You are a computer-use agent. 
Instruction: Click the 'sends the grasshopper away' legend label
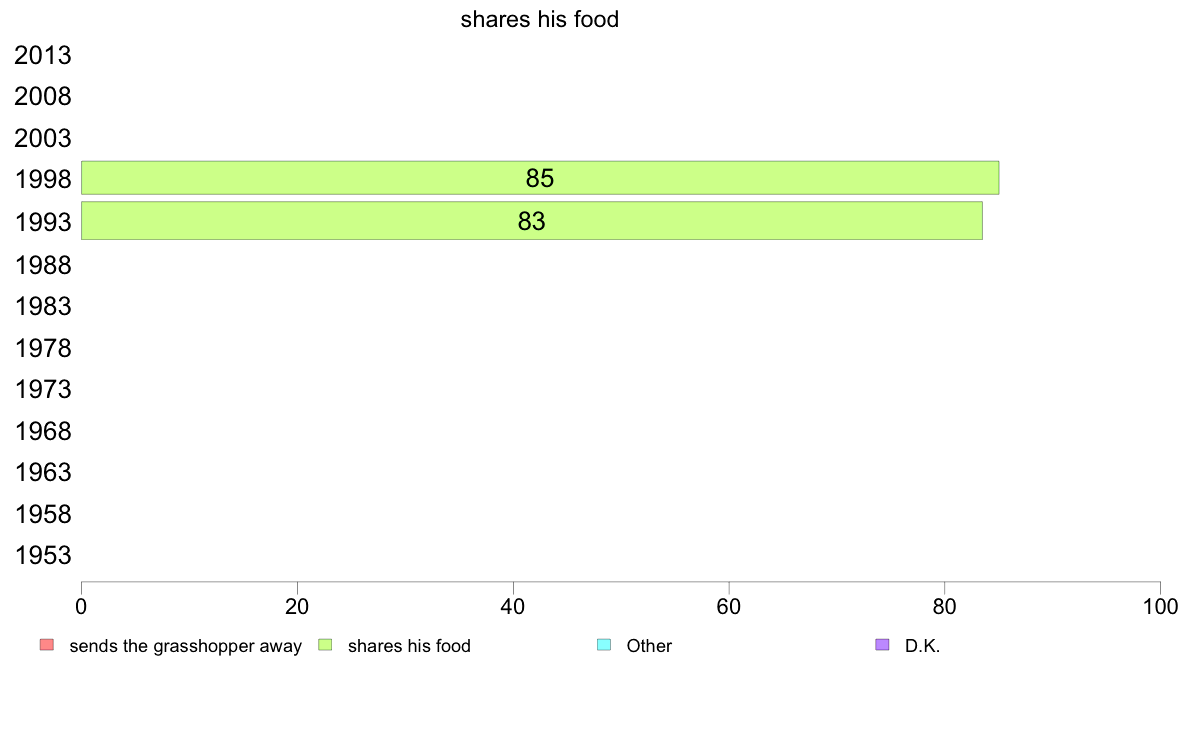(x=186, y=646)
